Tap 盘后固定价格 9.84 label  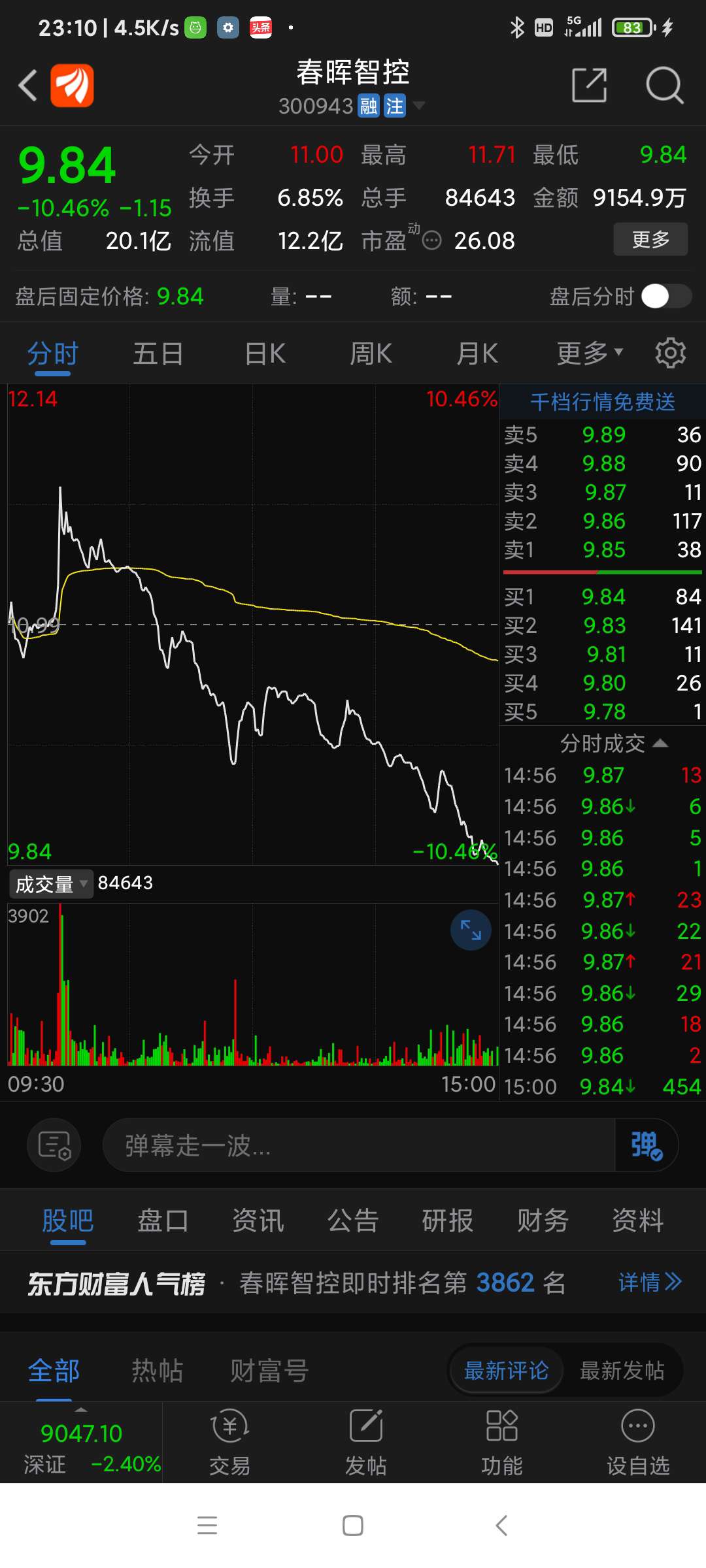click(x=109, y=297)
